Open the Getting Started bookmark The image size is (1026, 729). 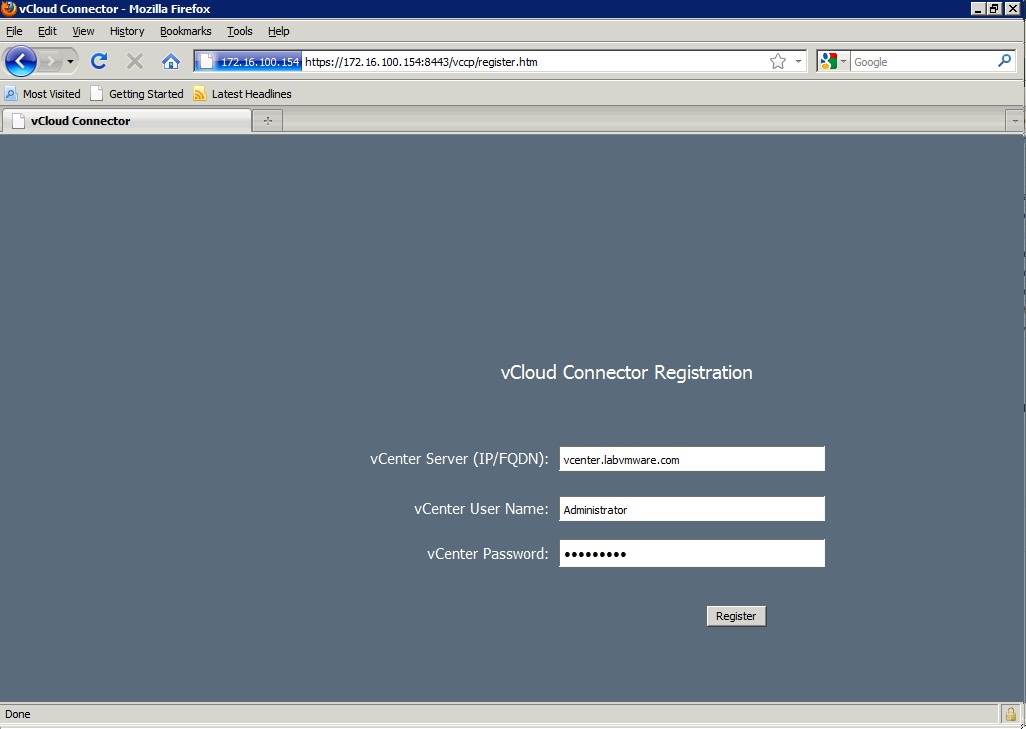[x=137, y=94]
